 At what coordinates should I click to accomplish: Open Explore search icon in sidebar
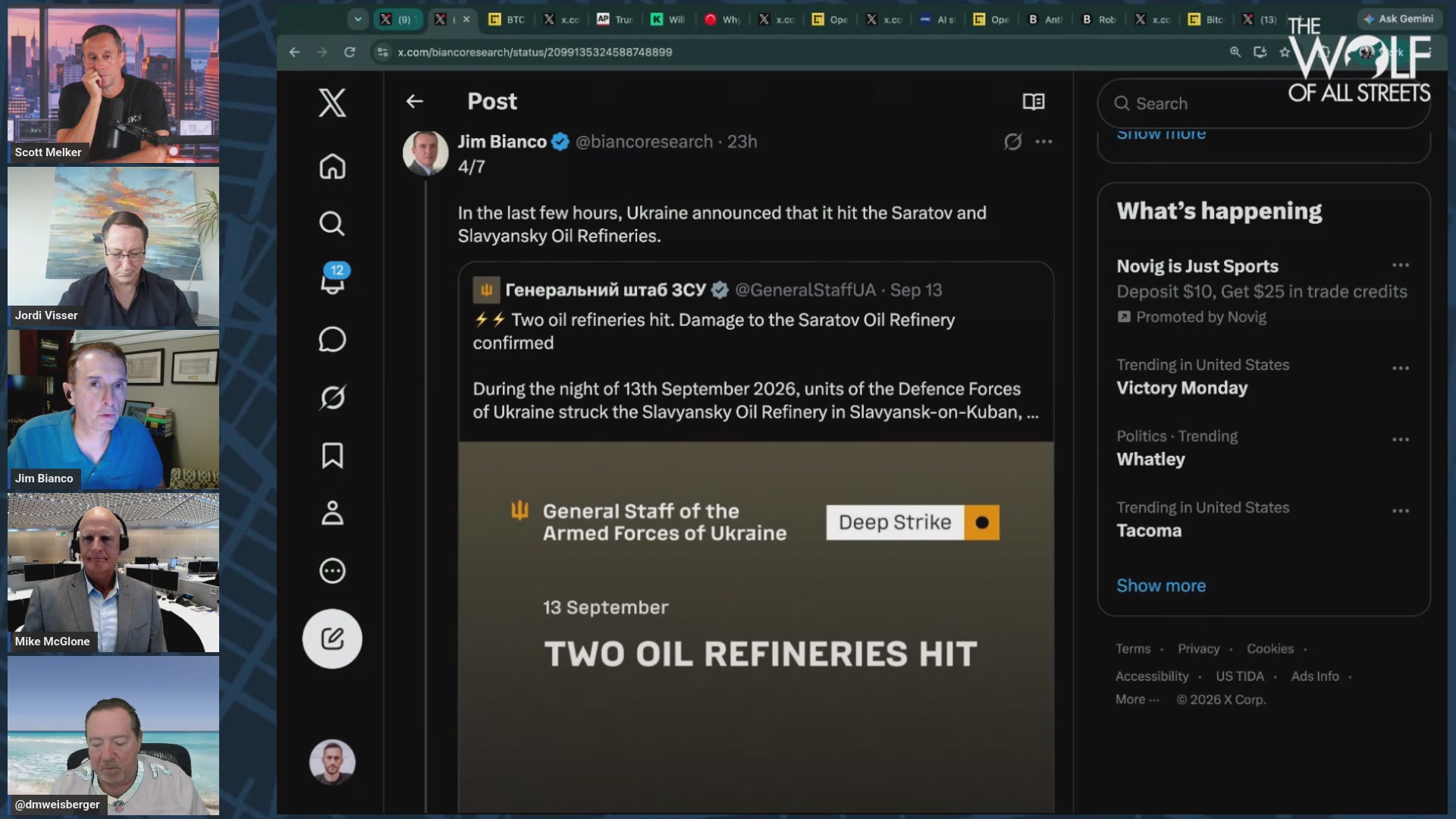point(332,224)
